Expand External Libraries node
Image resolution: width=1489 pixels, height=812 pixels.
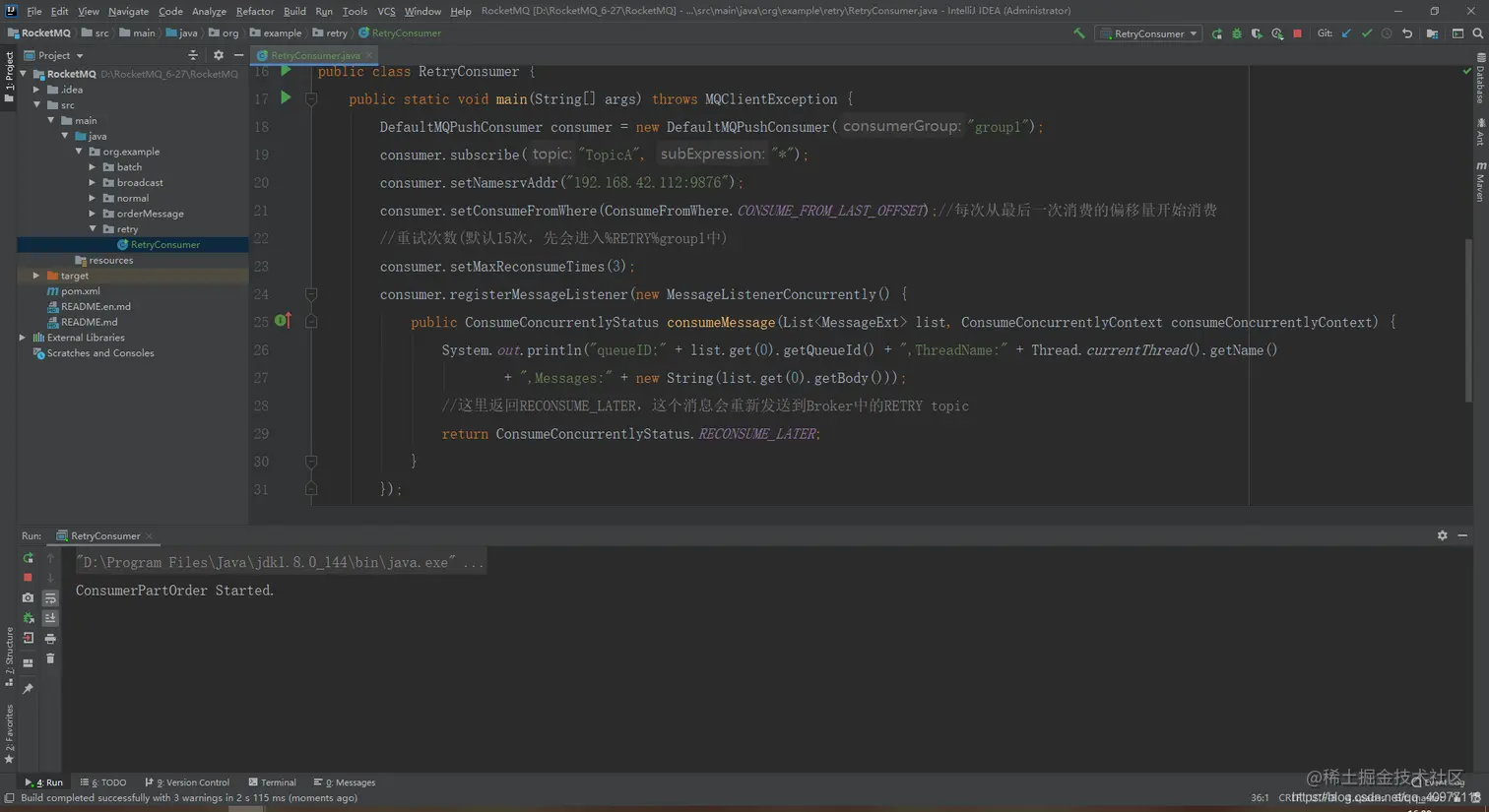point(23,338)
